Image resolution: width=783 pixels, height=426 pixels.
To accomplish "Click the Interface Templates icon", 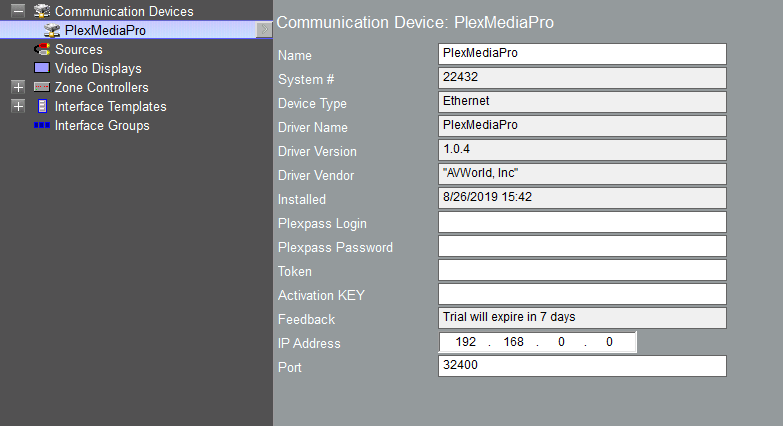I will (42, 106).
